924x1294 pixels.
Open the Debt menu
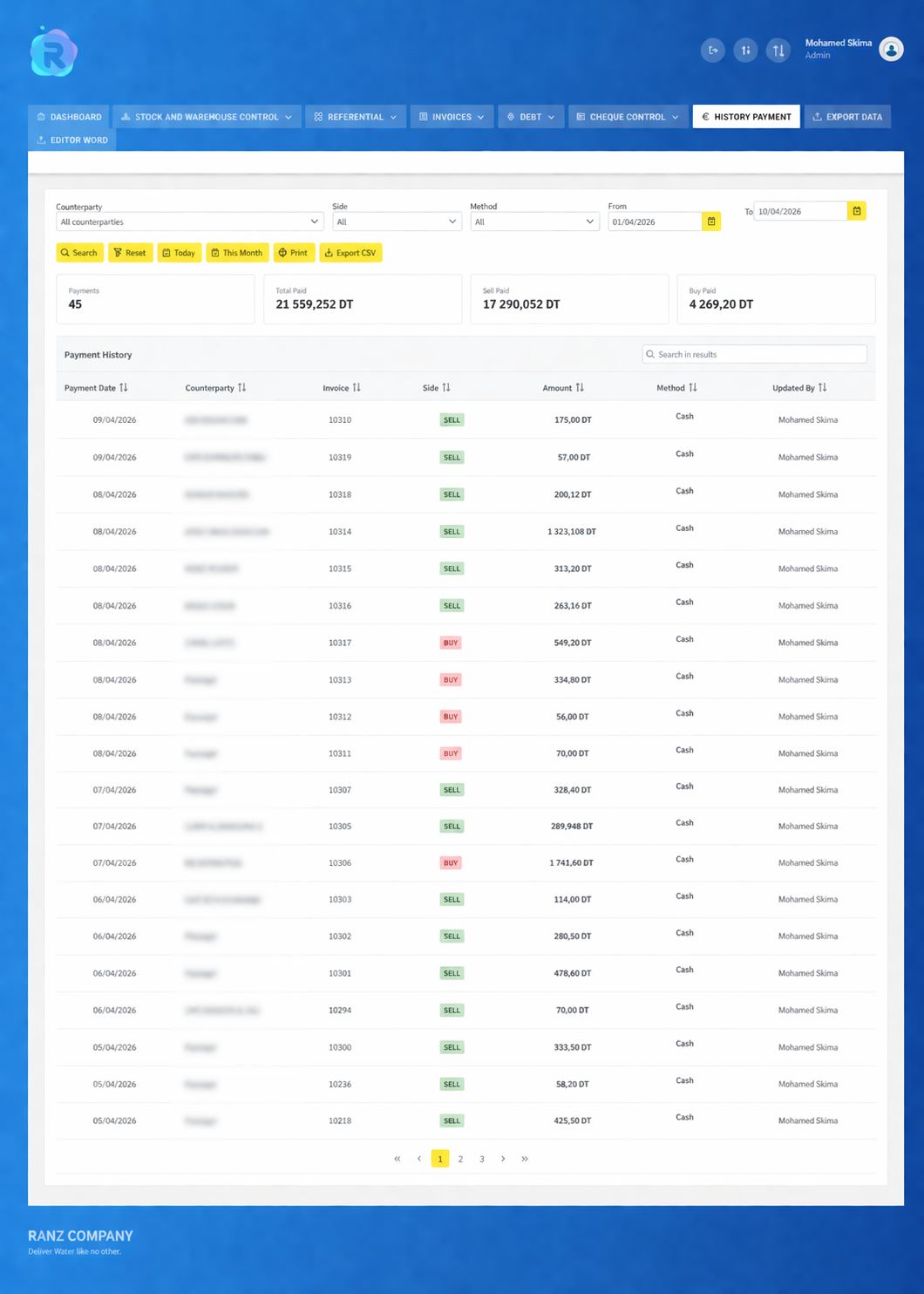pyautogui.click(x=530, y=116)
